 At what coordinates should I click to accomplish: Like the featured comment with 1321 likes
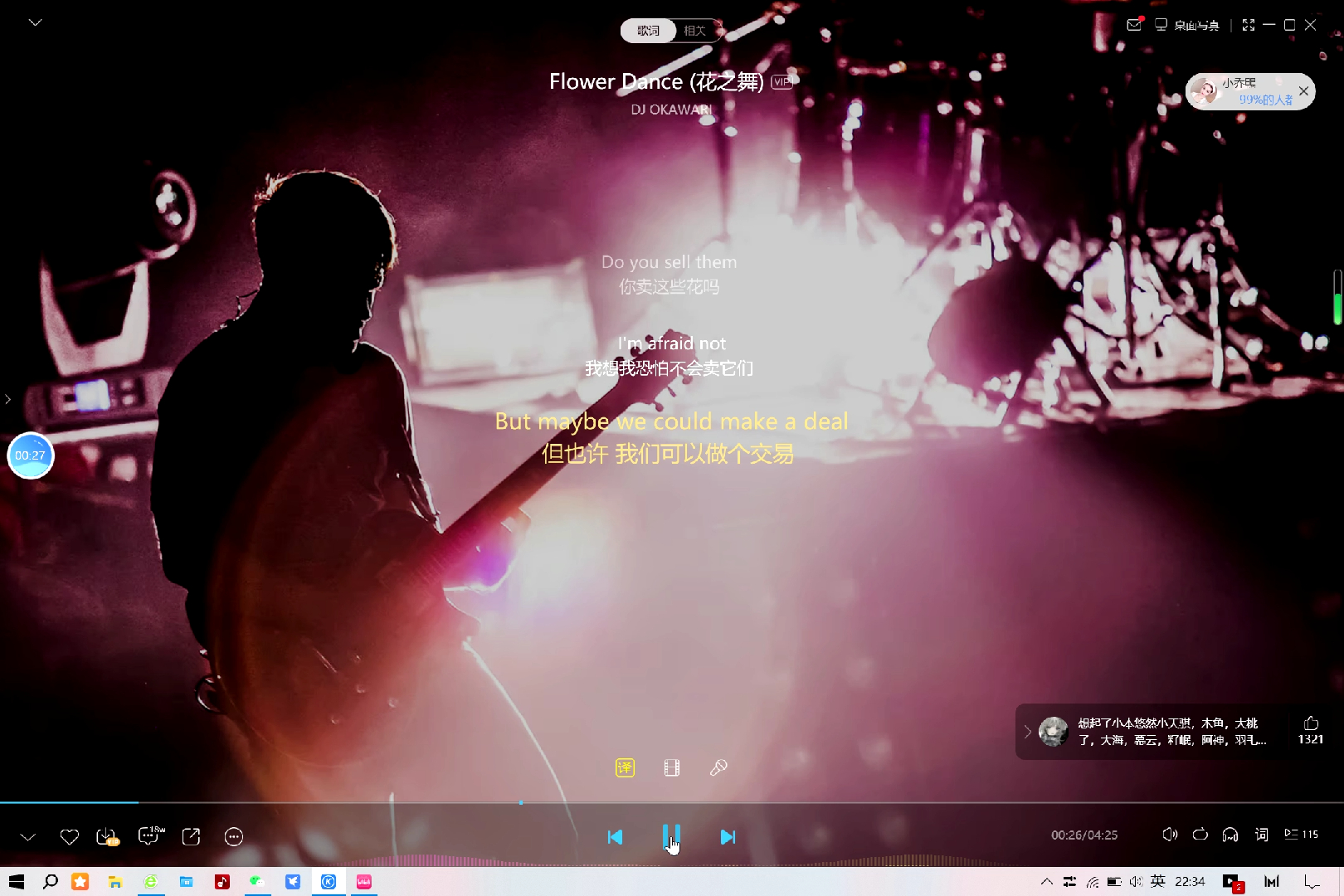(x=1311, y=730)
